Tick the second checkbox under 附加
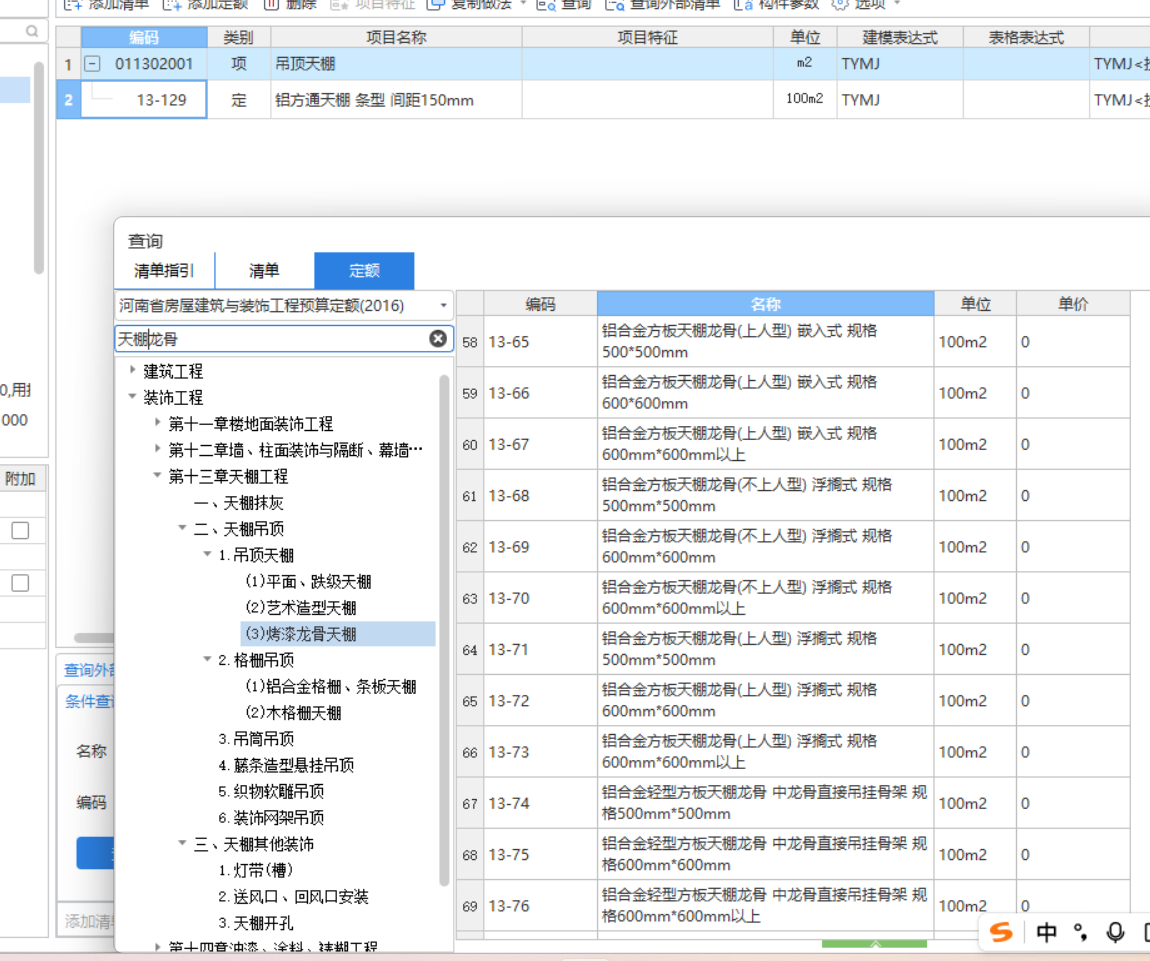The image size is (1150, 961). tap(21, 583)
